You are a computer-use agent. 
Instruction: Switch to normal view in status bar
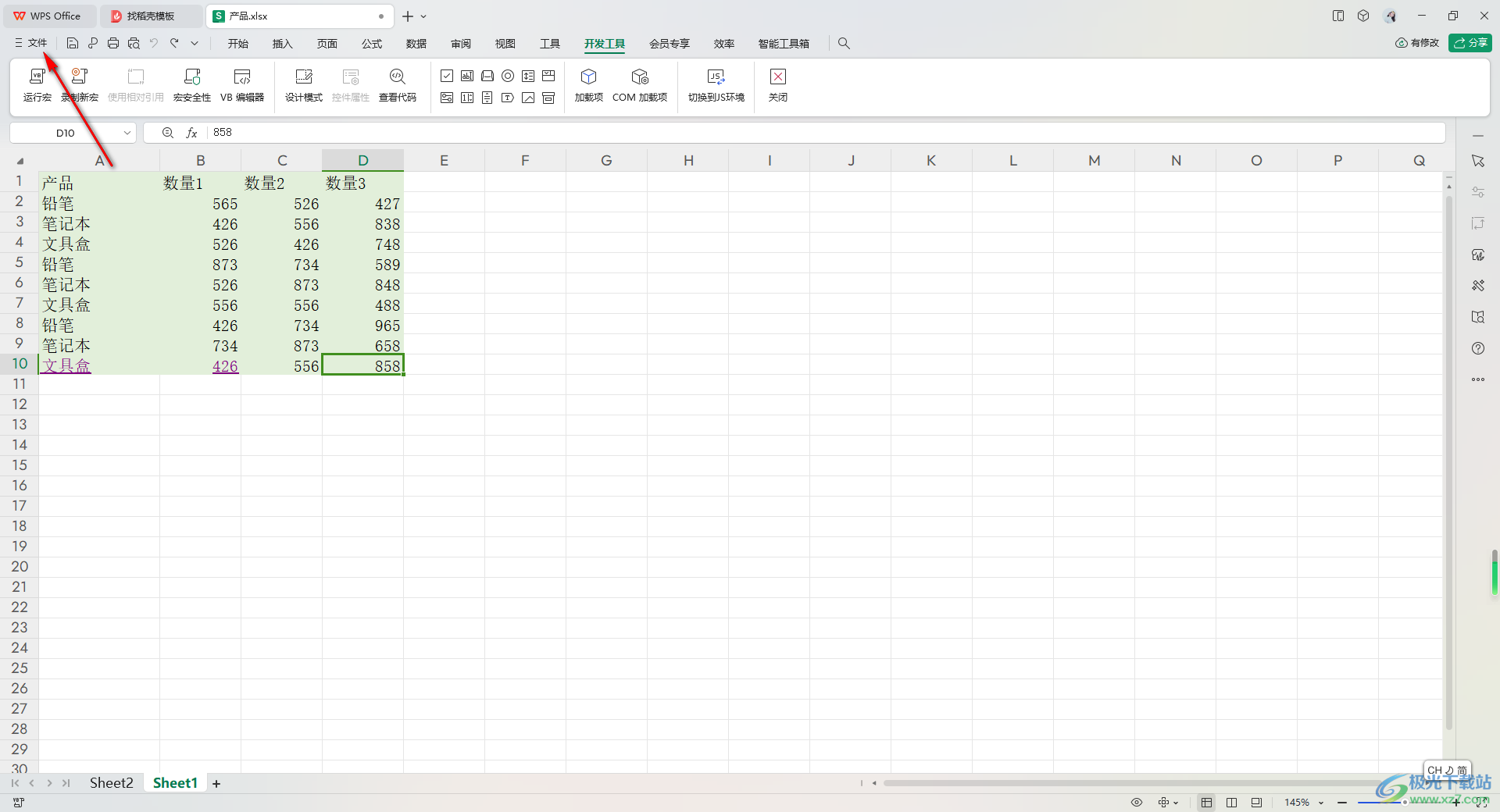click(1207, 802)
